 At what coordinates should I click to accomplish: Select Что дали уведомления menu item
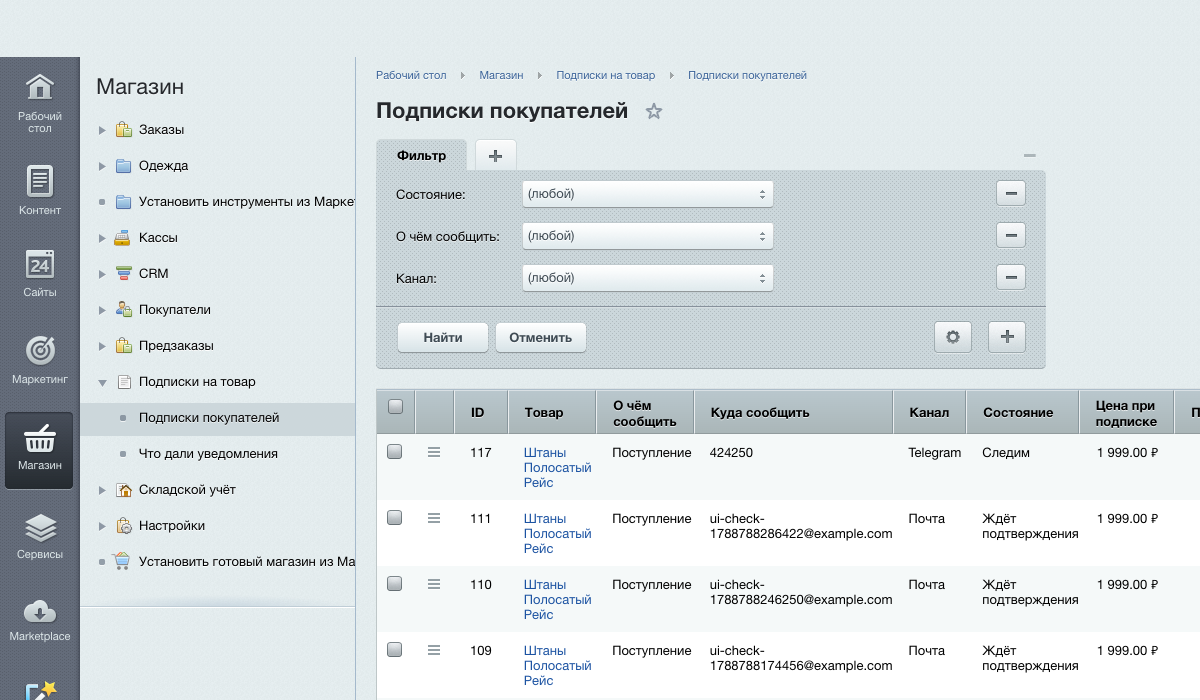click(x=208, y=454)
